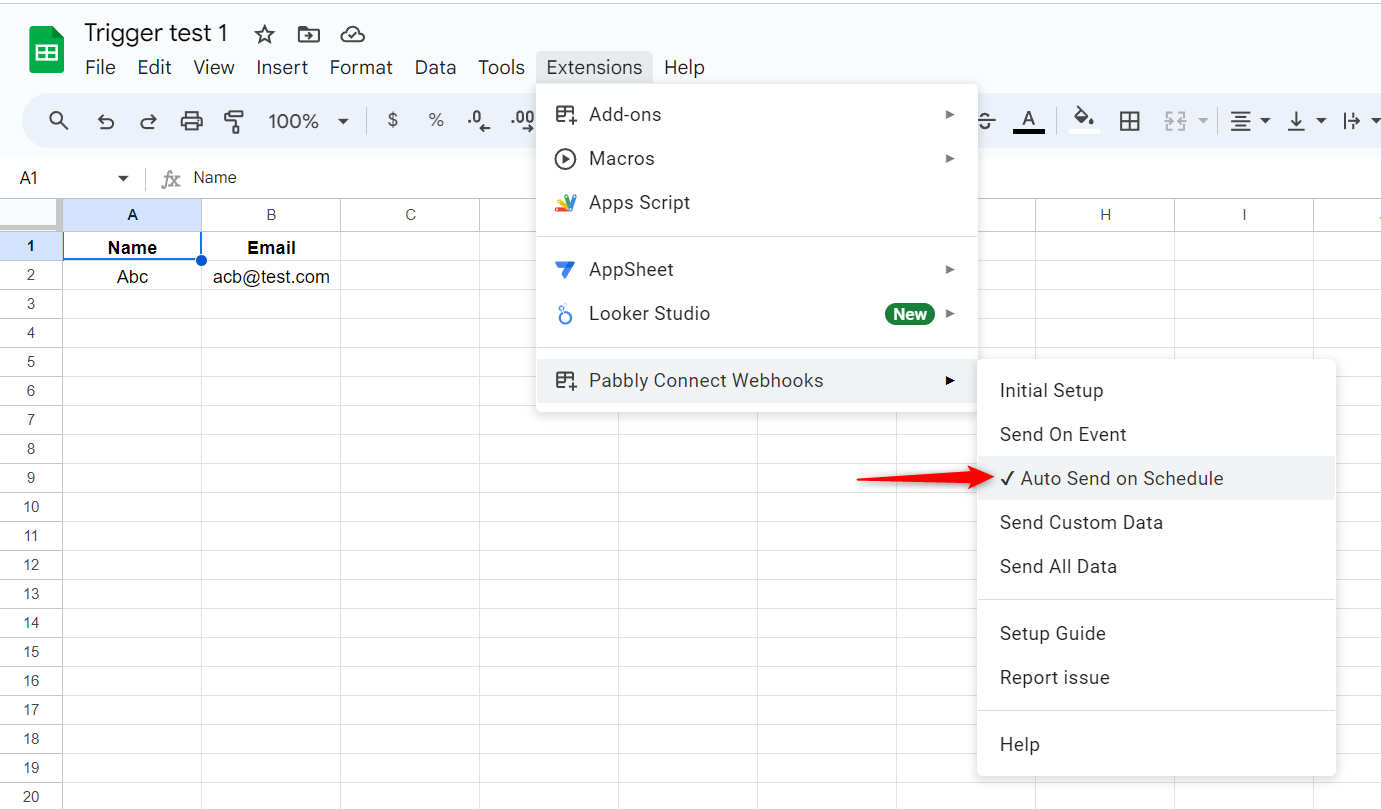This screenshot has width=1381, height=809.
Task: Uncheck Auto Send on Schedule
Action: tap(1156, 478)
